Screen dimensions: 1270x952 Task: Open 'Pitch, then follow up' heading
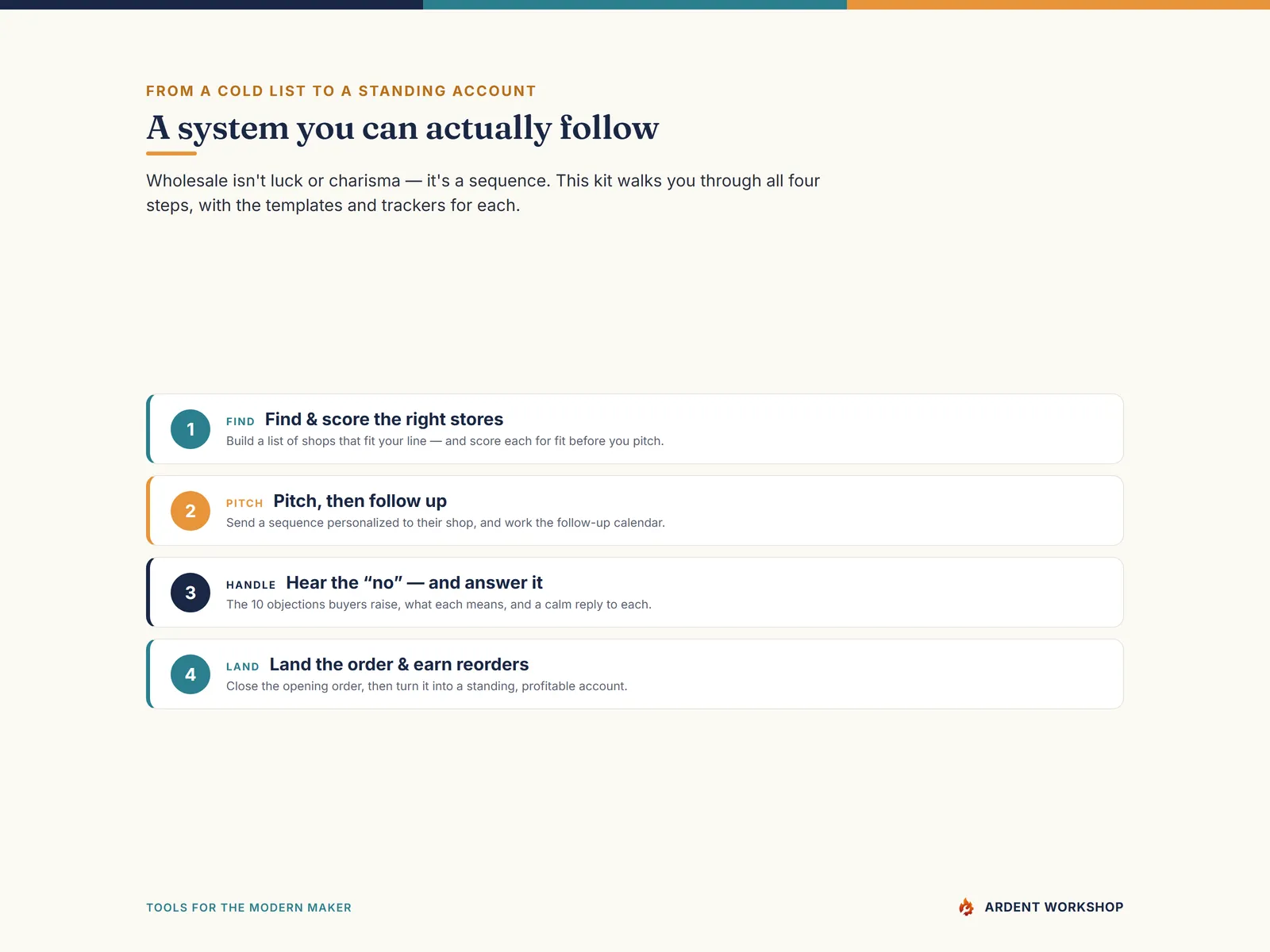tap(360, 501)
